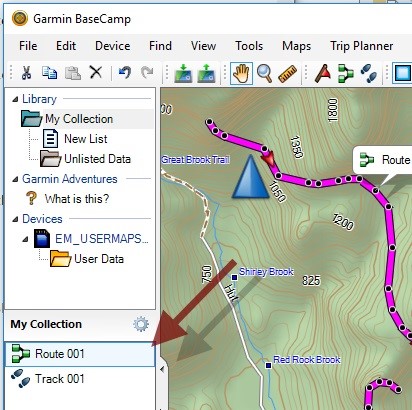The width and height of the screenshot is (412, 410).
Task: Open the Maps menu
Action: click(296, 46)
